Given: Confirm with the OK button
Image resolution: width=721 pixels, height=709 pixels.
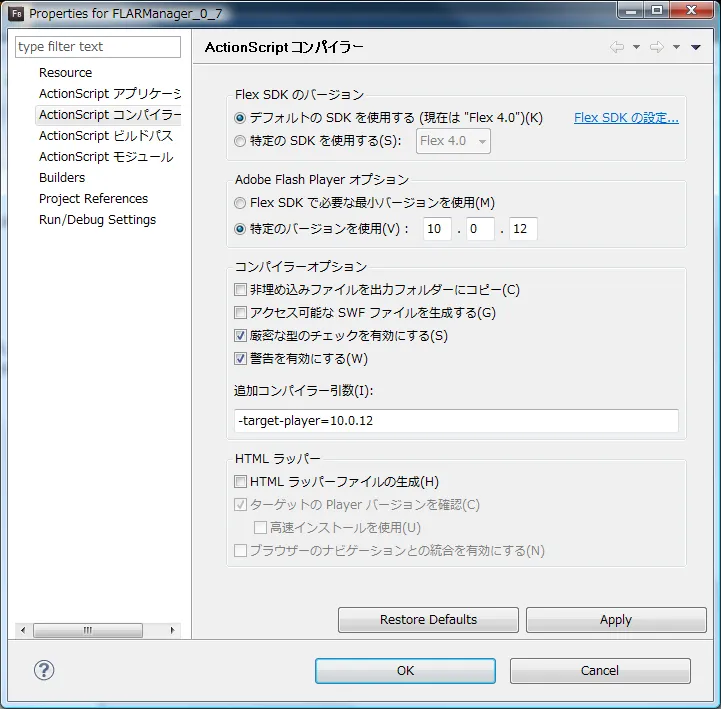Looking at the screenshot, I should [405, 671].
